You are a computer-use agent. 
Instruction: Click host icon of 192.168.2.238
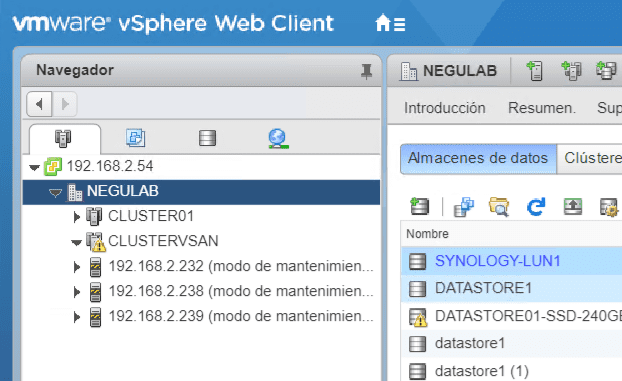coord(95,292)
